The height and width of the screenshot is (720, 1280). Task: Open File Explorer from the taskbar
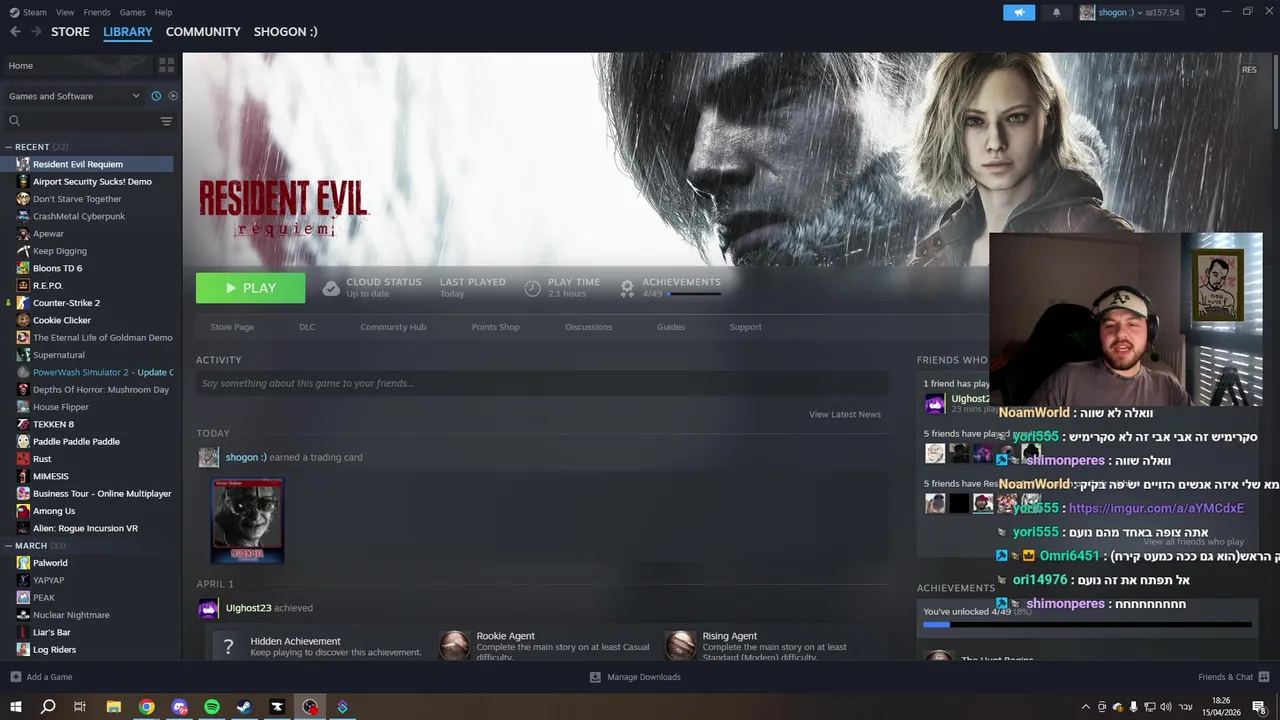coord(114,707)
